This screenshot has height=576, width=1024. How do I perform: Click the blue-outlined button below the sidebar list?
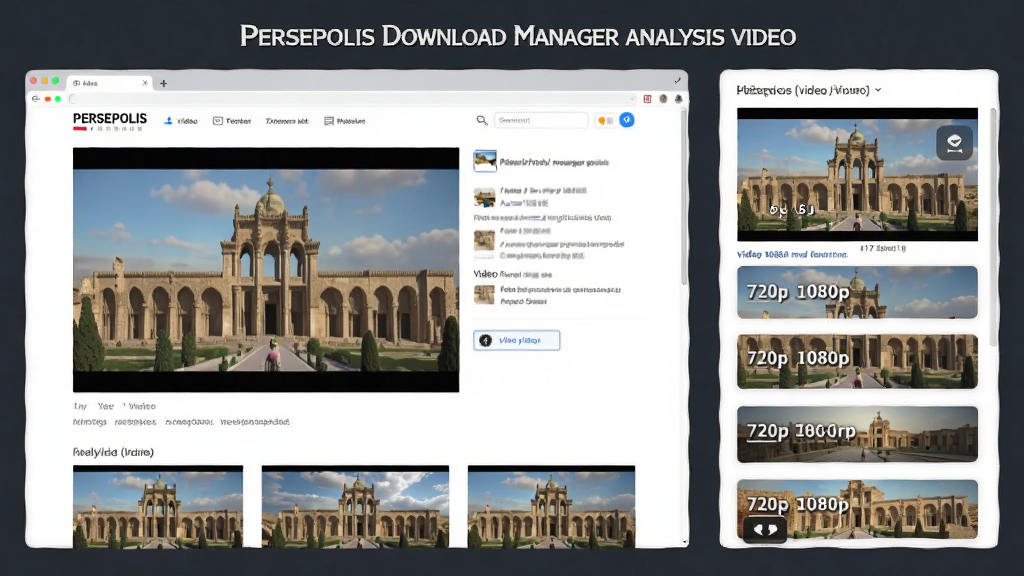517,340
